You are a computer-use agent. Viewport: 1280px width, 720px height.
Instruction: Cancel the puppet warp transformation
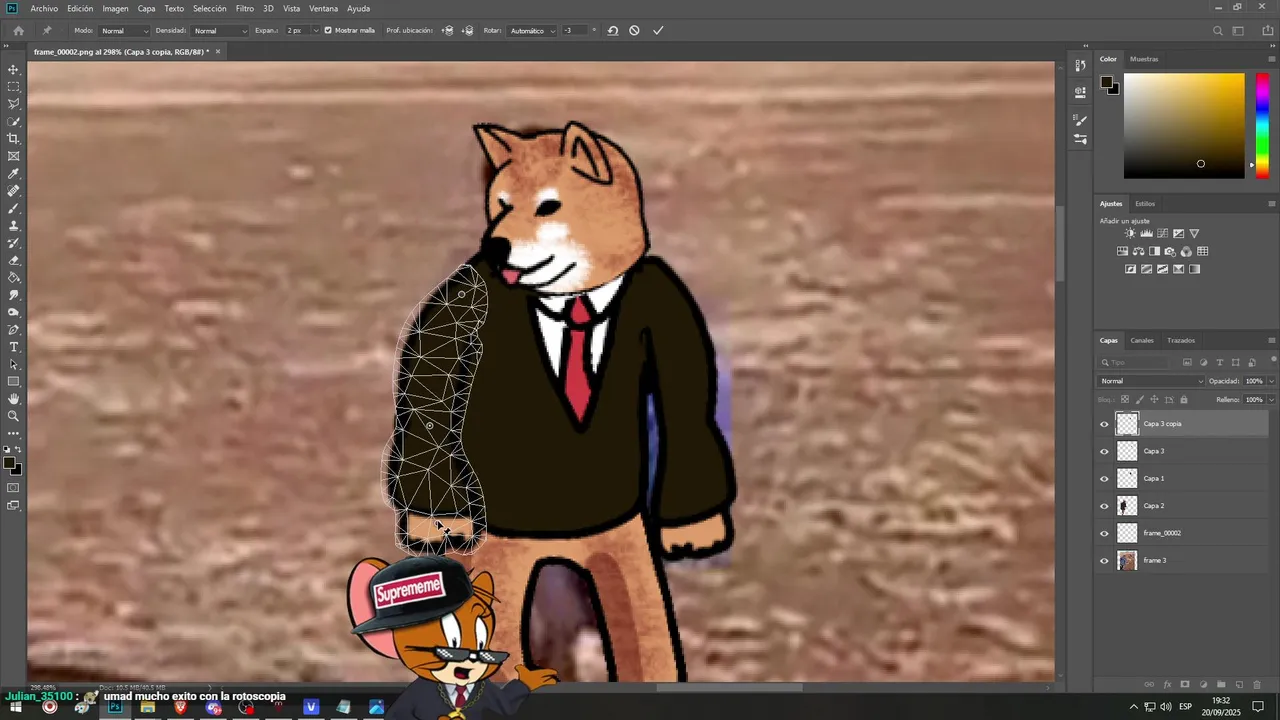(634, 30)
